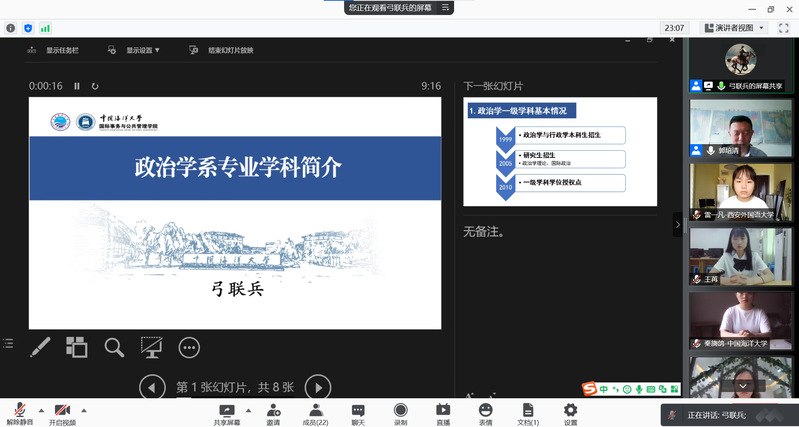Go to the previous slide arrow
This screenshot has width=799, height=427.
[x=152, y=387]
